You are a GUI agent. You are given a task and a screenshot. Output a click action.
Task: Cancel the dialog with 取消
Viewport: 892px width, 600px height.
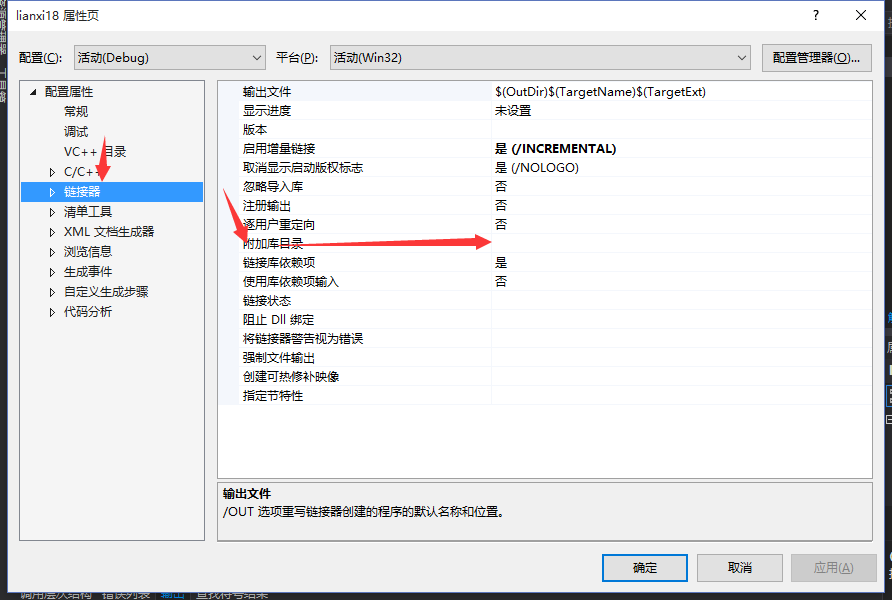pyautogui.click(x=740, y=568)
